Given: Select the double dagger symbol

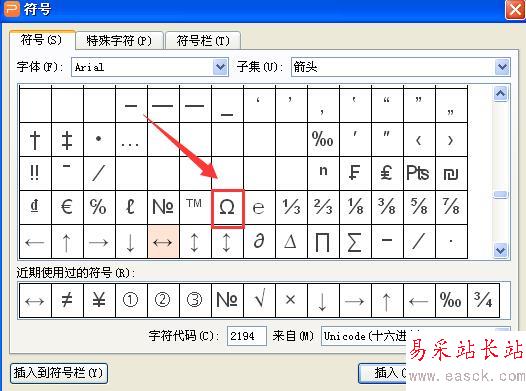Looking at the screenshot, I should click(x=67, y=139).
